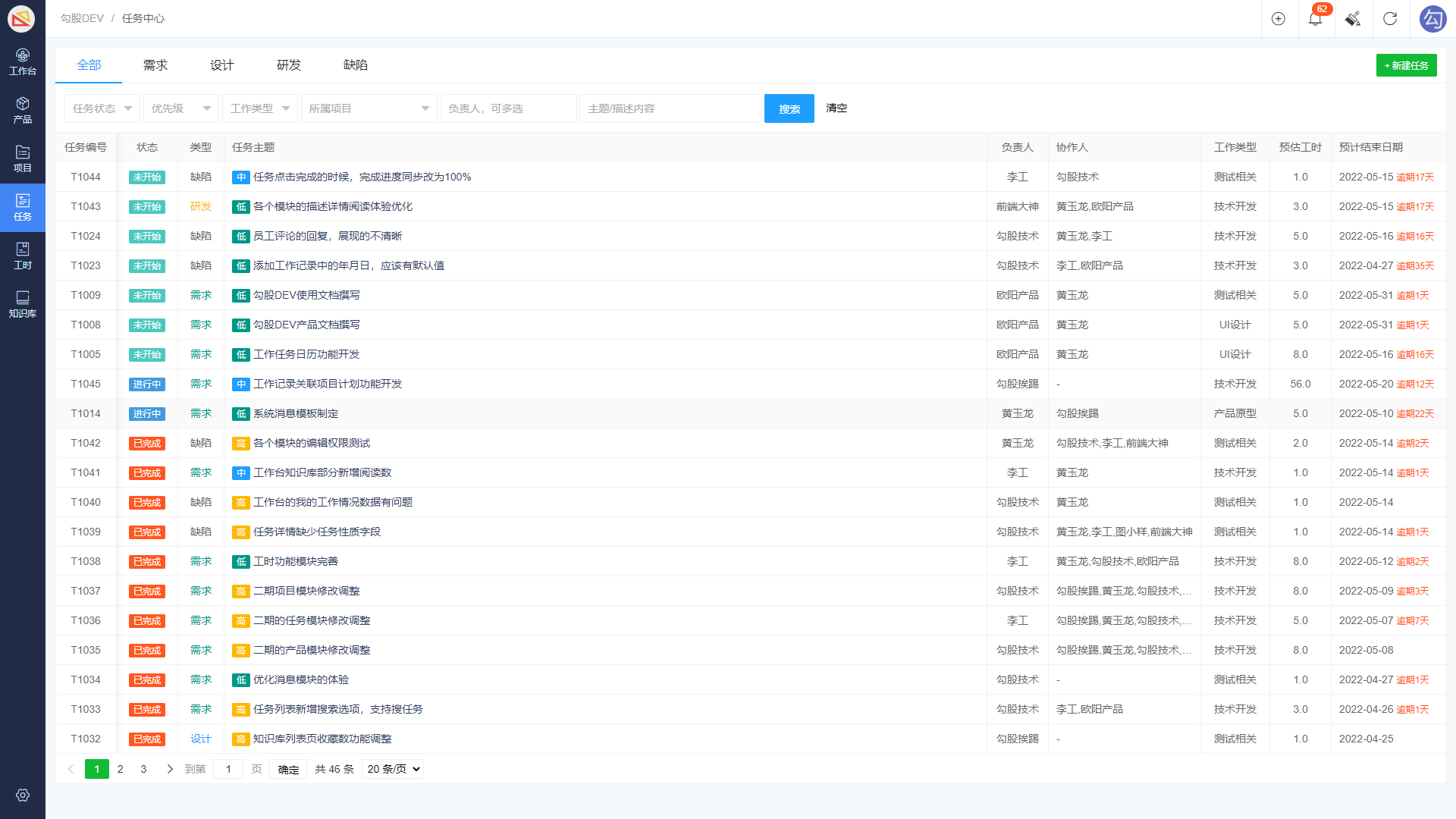Open the 工时 sidebar icon
The image size is (1456, 819).
point(23,256)
